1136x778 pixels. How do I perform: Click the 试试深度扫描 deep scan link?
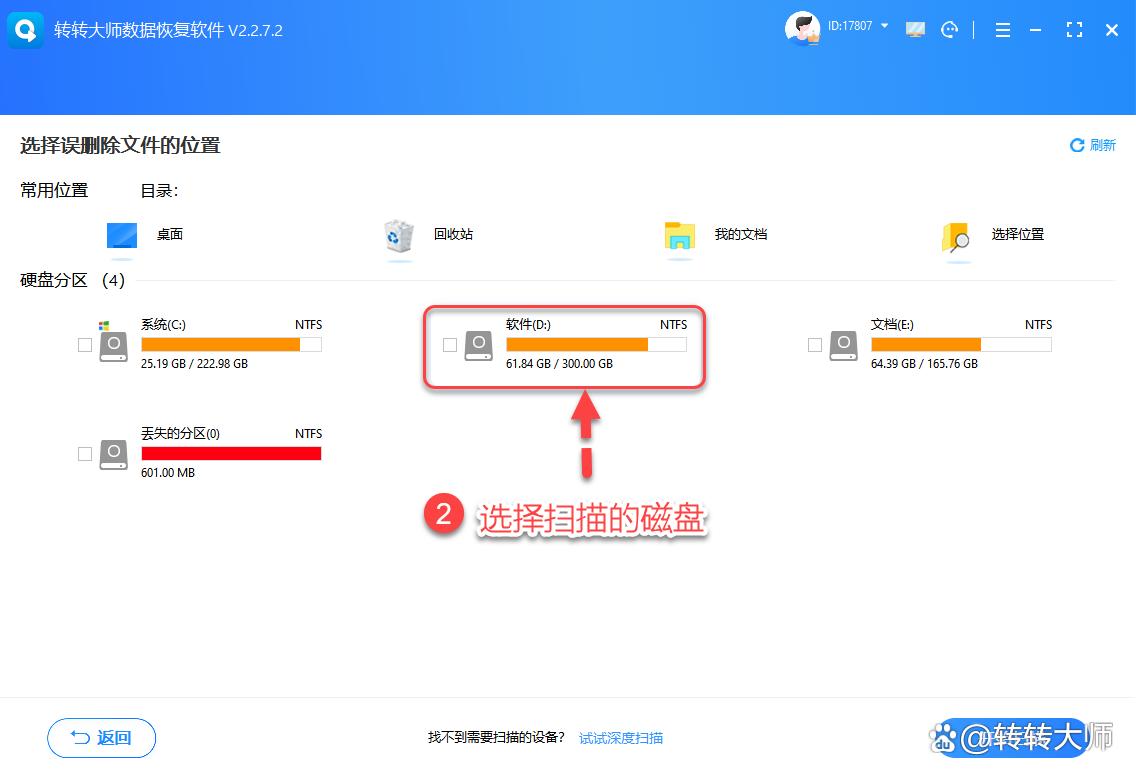[x=621, y=738]
